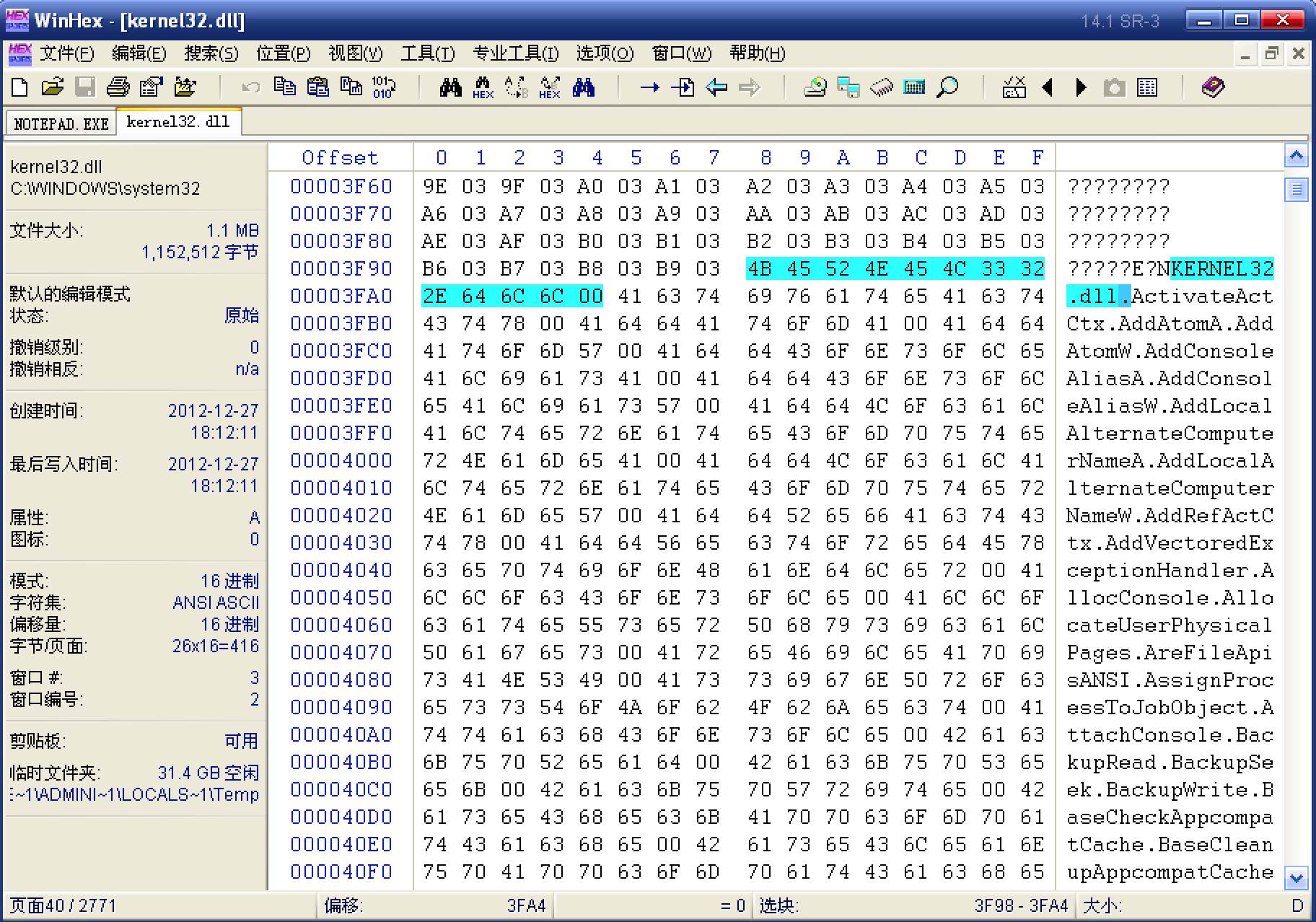
Task: Click the black binoculars Find Text icon
Action: tap(451, 88)
